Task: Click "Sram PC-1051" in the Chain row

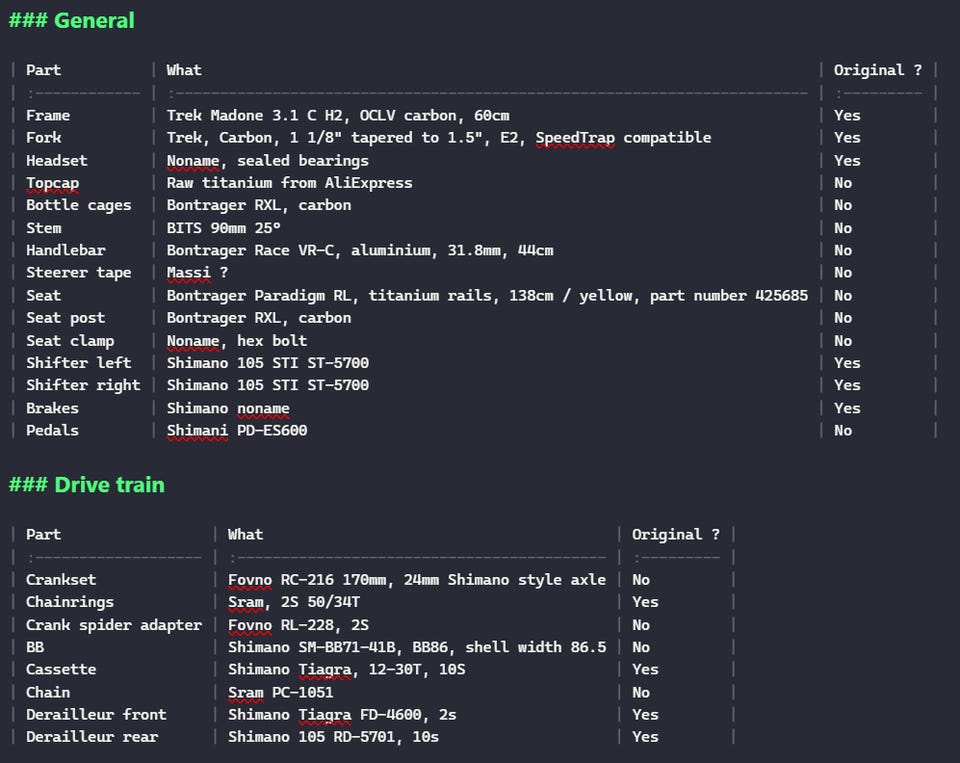Action: click(280, 693)
